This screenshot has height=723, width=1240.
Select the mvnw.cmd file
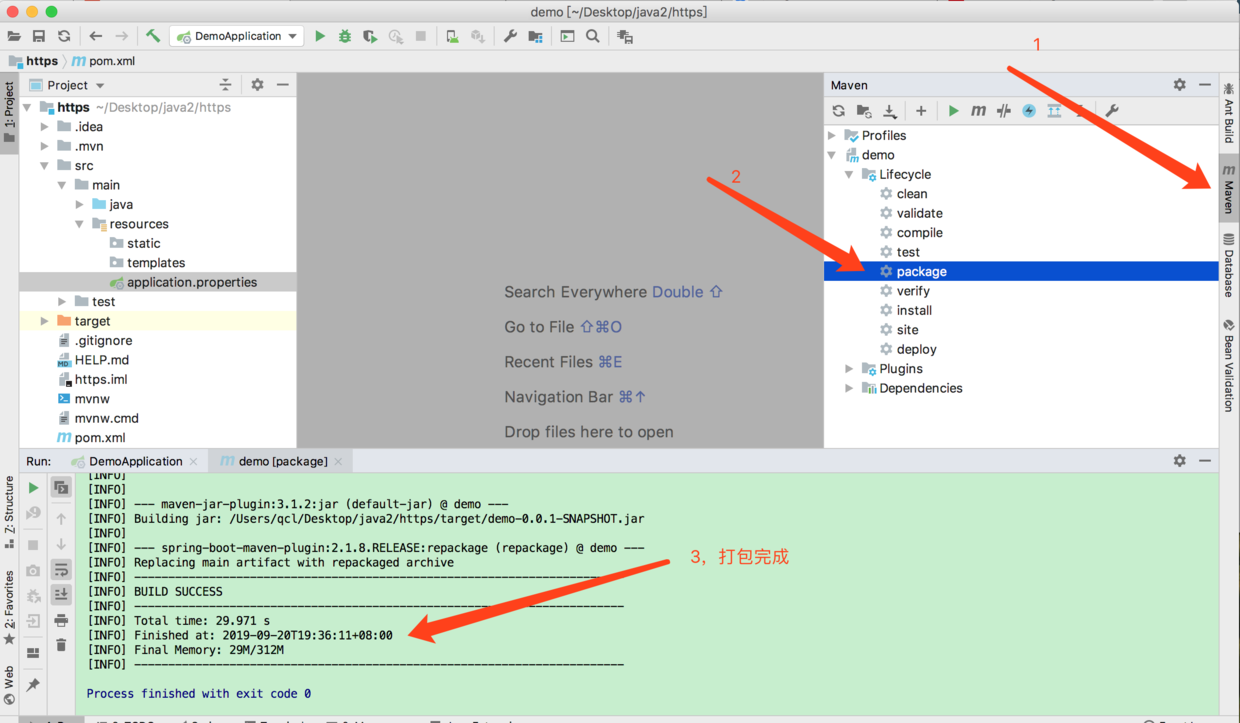(97, 418)
